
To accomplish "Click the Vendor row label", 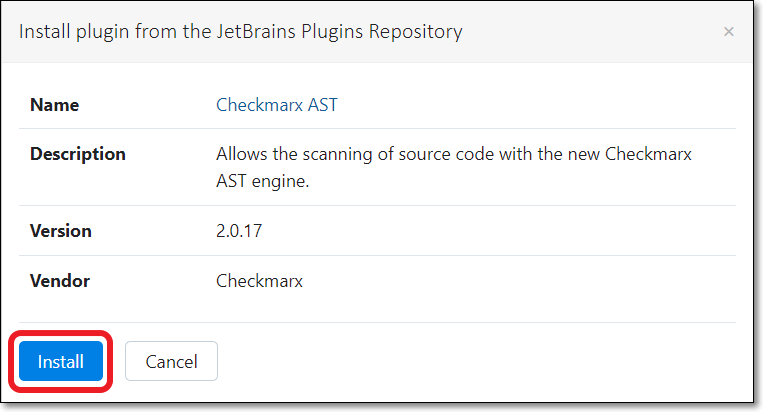I will coord(60,281).
